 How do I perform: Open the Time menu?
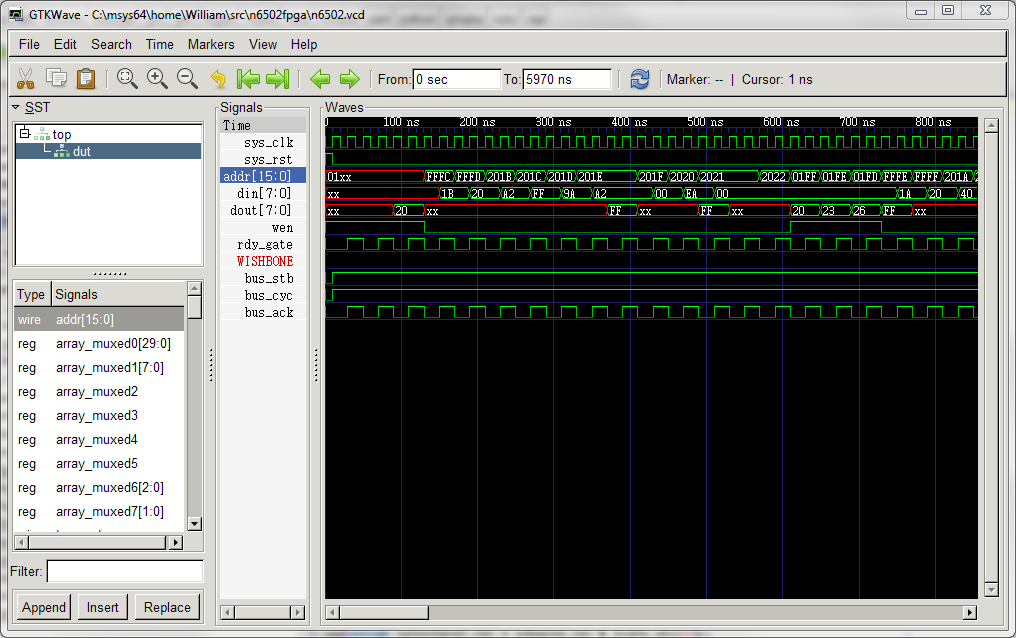[x=159, y=44]
